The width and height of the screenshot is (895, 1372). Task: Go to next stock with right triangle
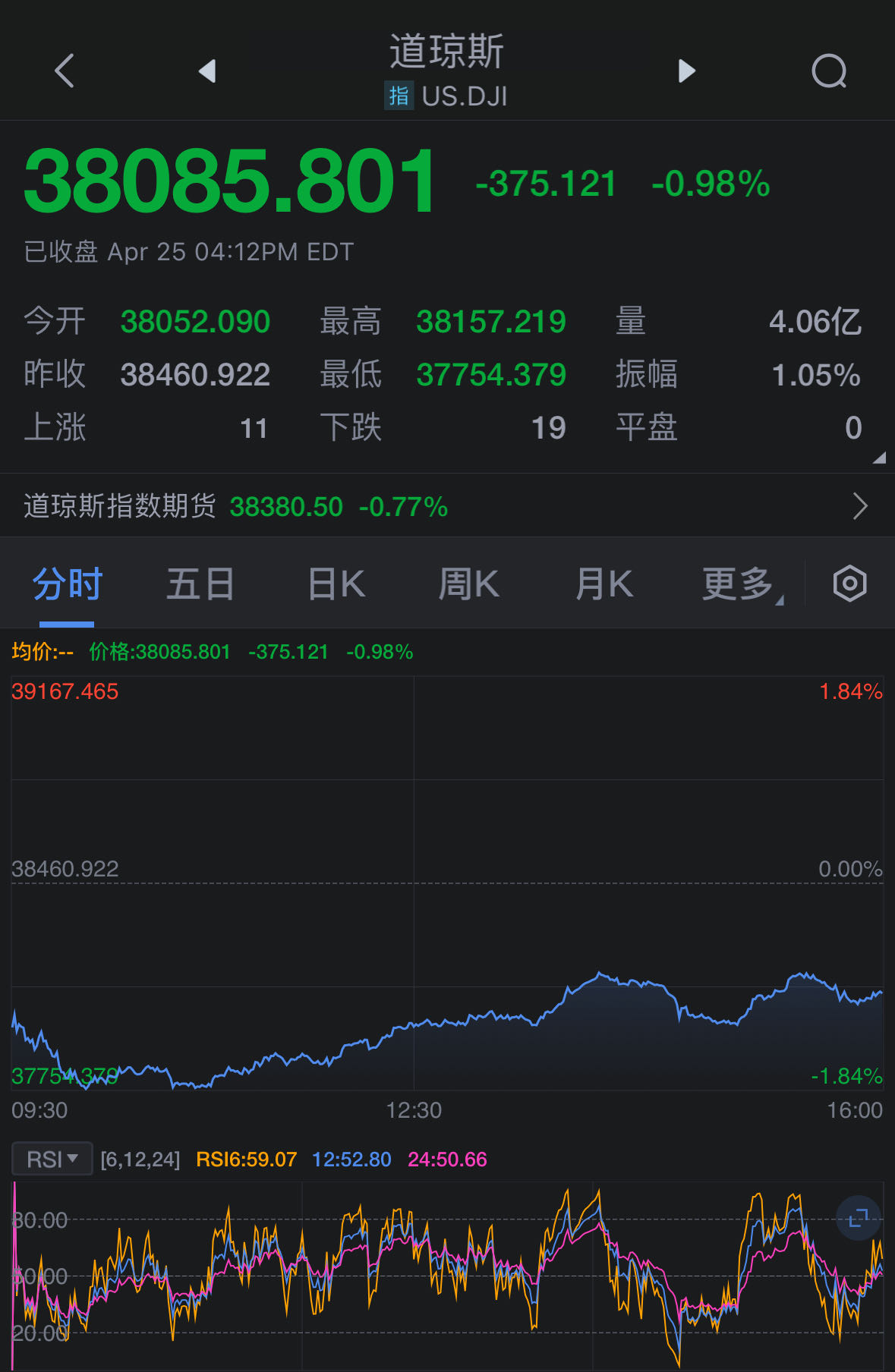pos(686,71)
